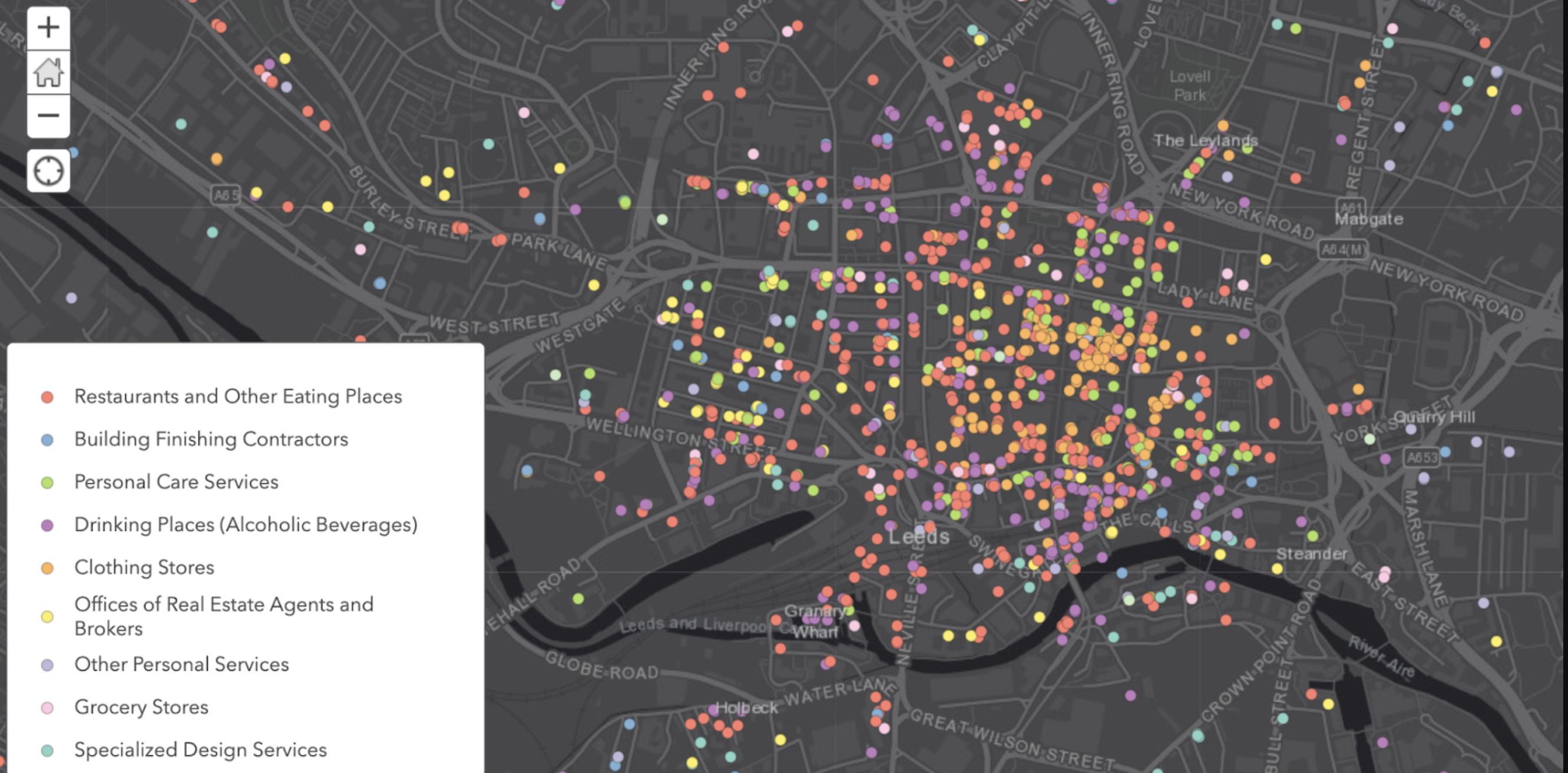Click the 'Holbeck' map label
1568x773 pixels.
[747, 708]
